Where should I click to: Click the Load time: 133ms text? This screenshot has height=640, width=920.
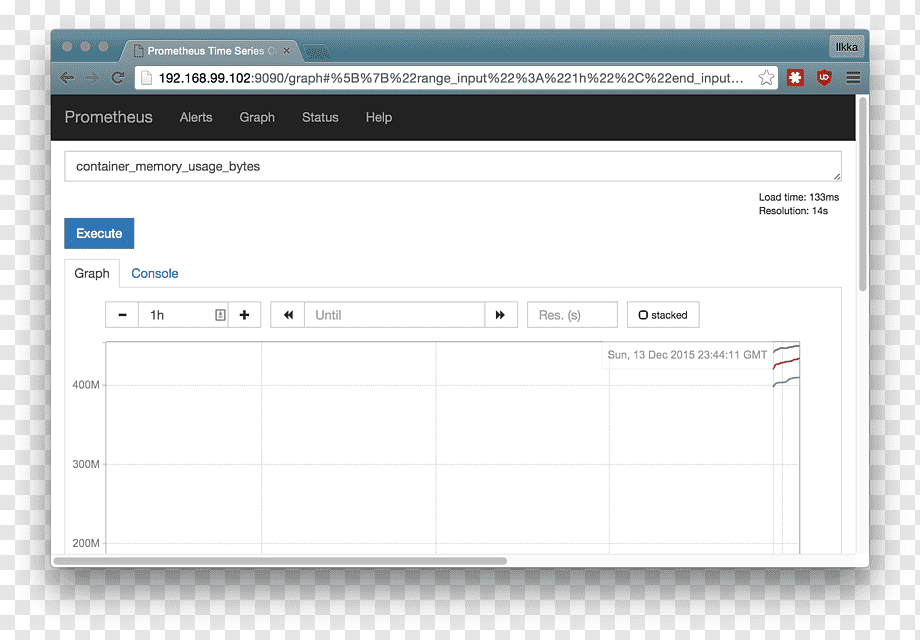799,197
